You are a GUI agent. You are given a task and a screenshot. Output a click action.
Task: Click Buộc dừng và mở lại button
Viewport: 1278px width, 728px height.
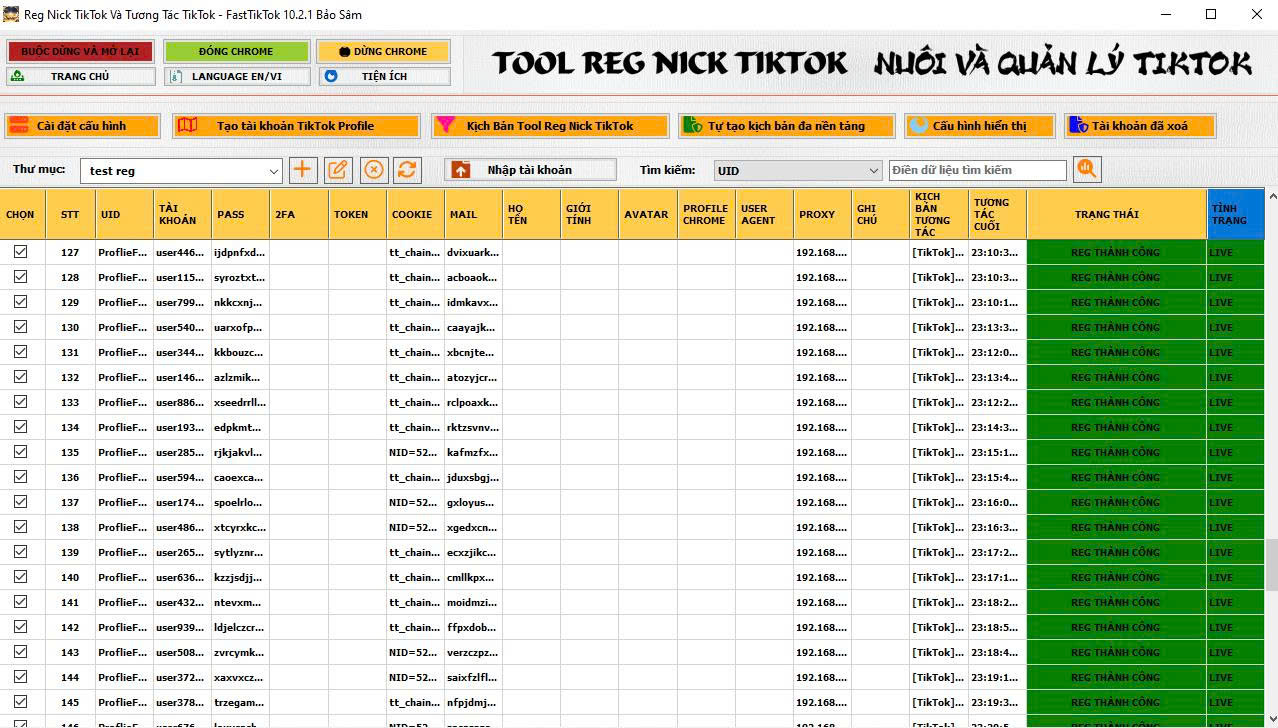80,51
